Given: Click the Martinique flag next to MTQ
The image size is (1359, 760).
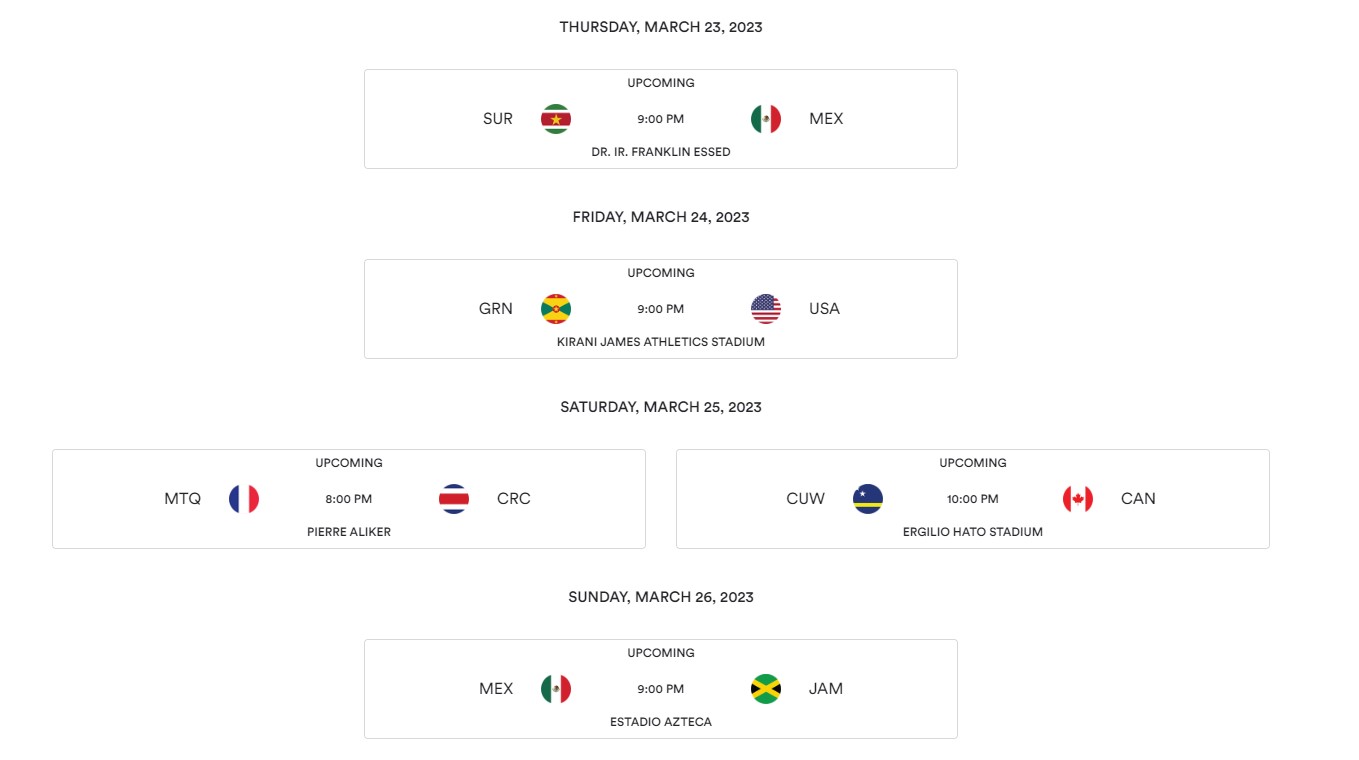Looking at the screenshot, I should click(x=244, y=499).
